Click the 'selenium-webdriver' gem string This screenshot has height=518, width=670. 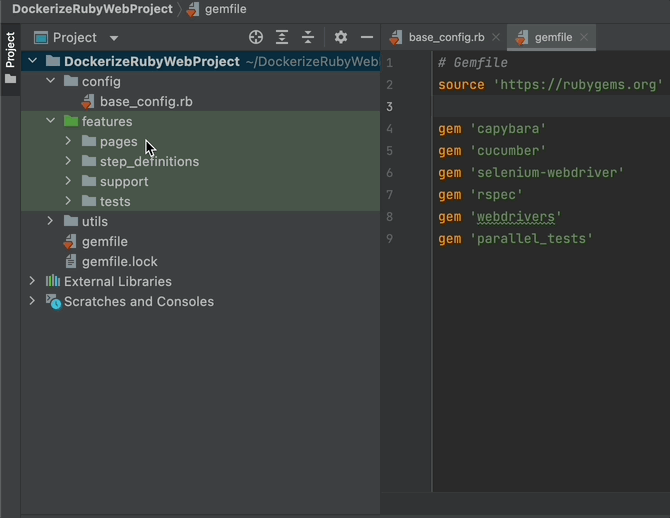coord(547,173)
